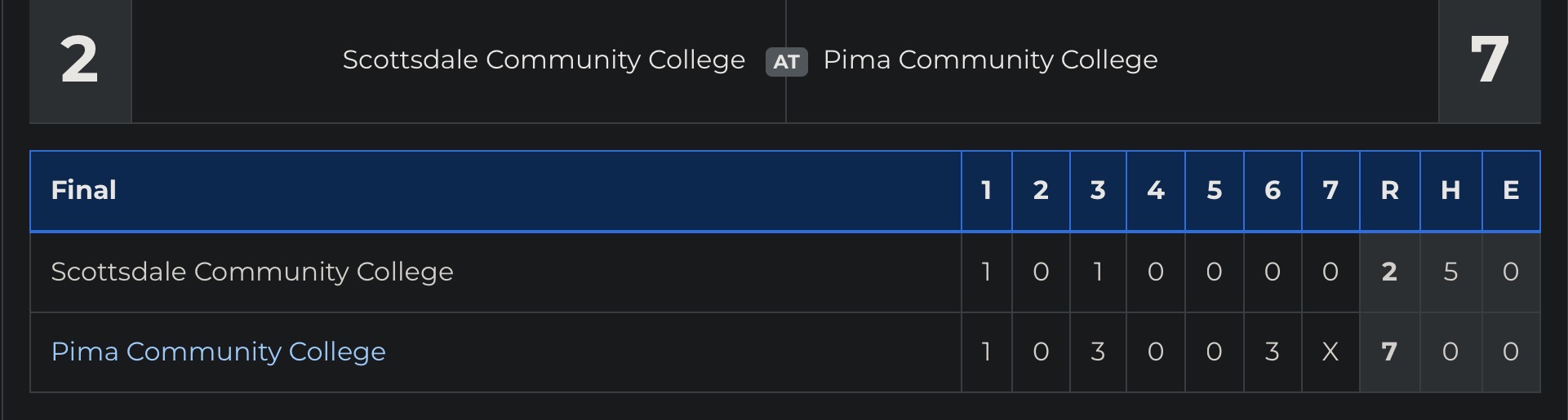Screen dimensions: 1568x420
Task: Click Pima's runs total in the R column
Action: click(1389, 351)
